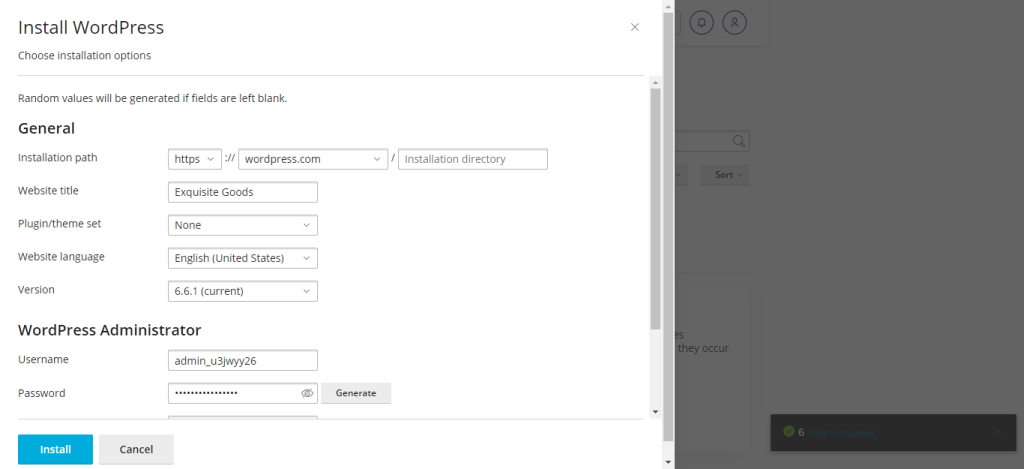
Task: Click the inner scrollbar up arrow
Action: 656,81
